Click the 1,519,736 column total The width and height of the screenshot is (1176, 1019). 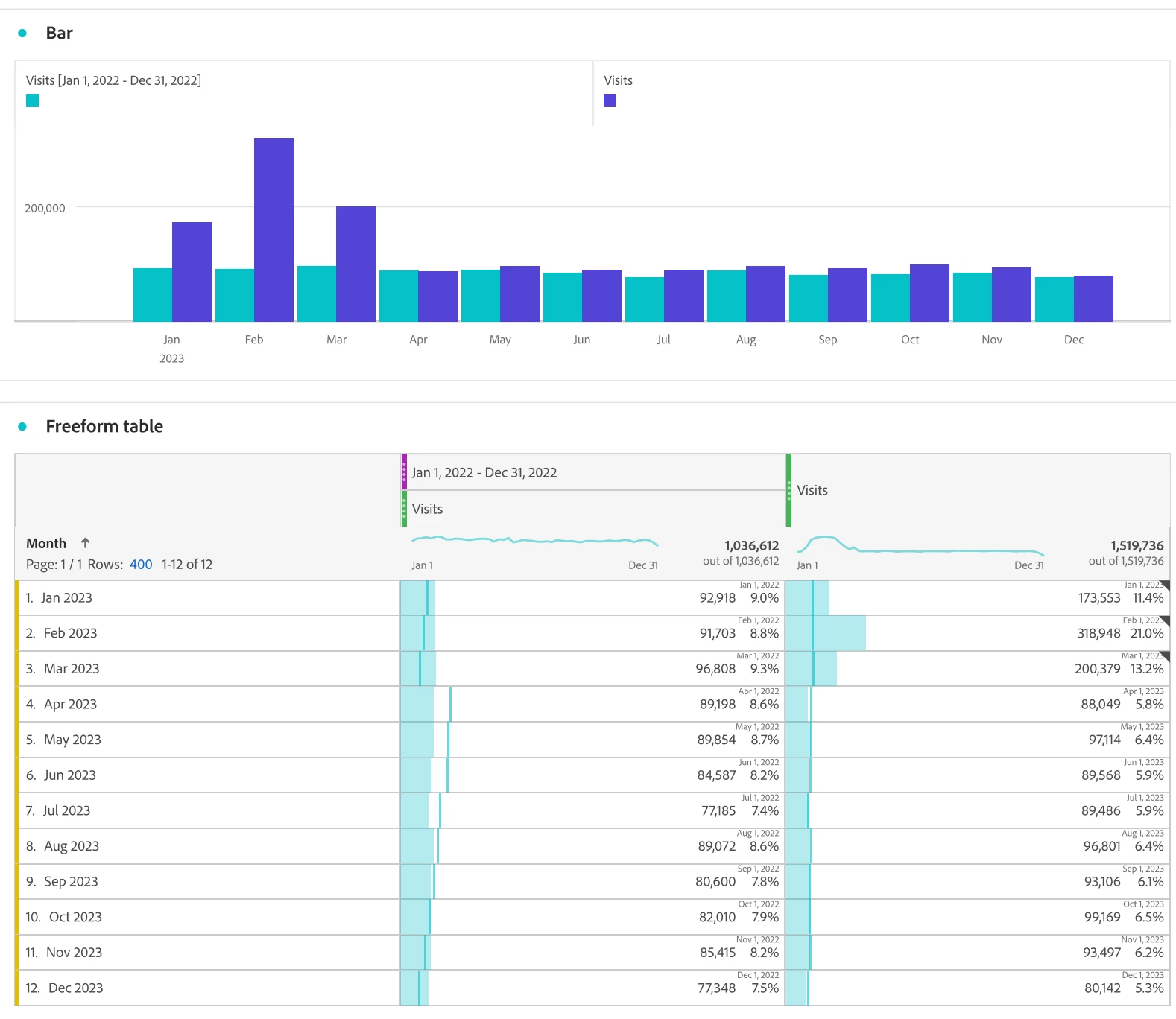coord(1137,546)
